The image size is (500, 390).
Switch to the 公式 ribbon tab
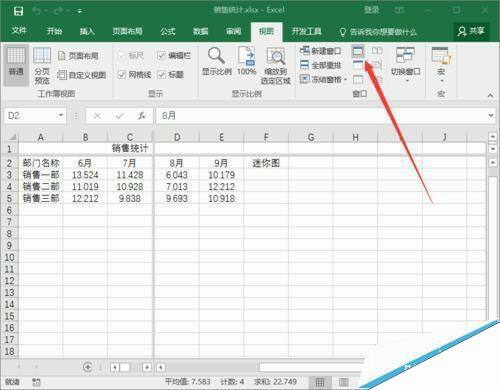168,31
